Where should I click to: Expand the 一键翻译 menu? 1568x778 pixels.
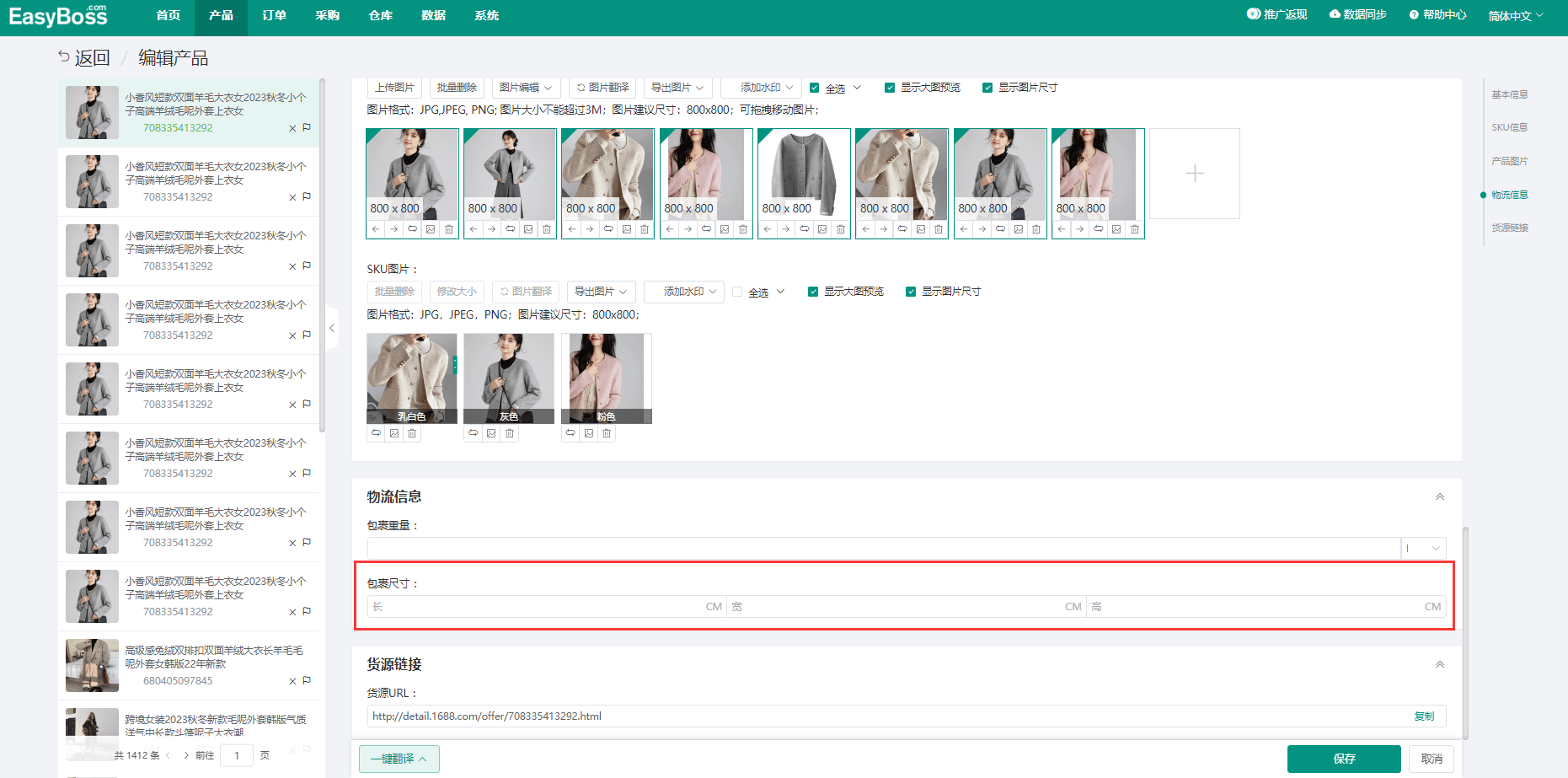(399, 759)
